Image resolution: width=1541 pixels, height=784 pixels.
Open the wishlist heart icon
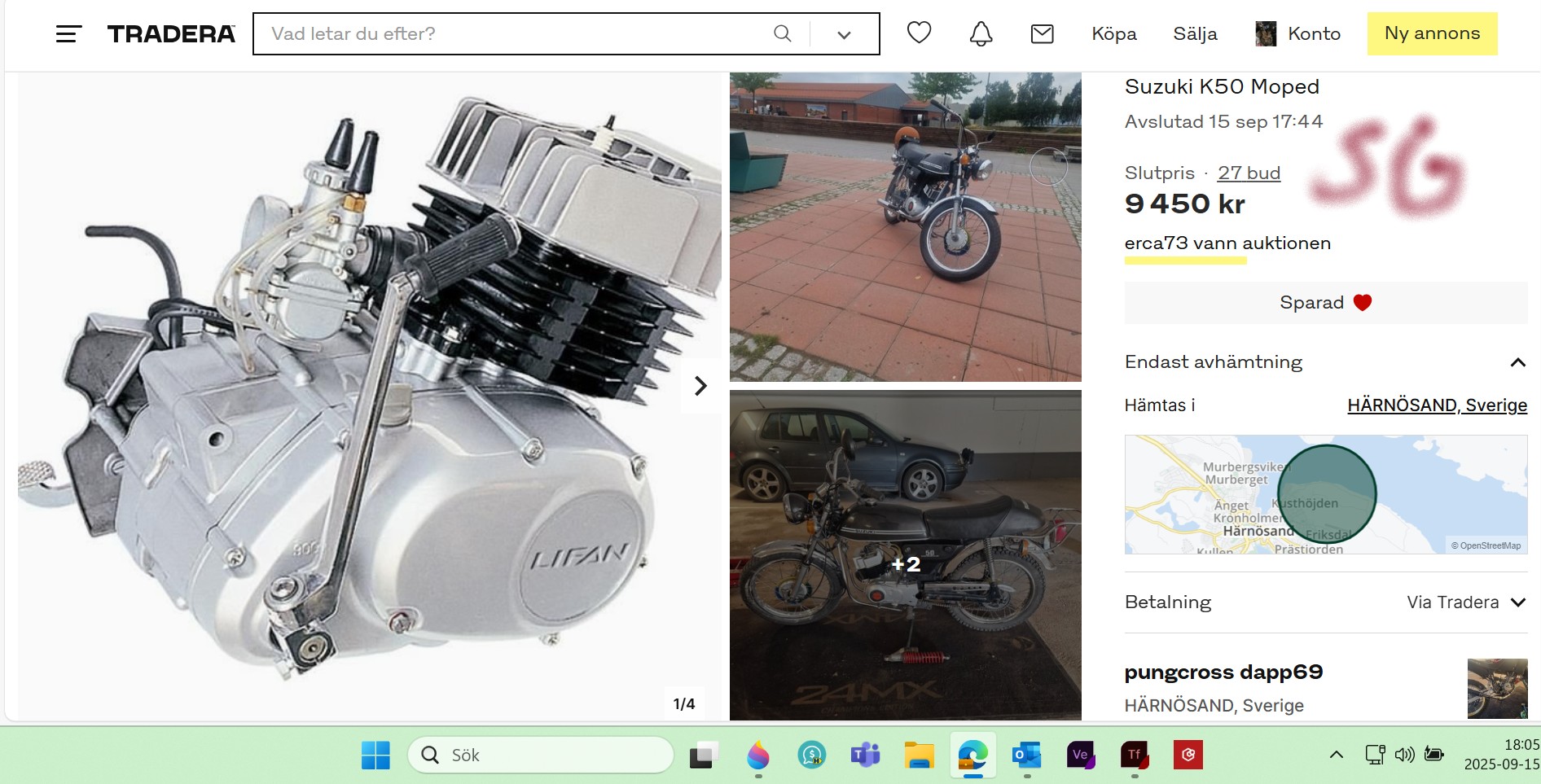click(x=919, y=33)
